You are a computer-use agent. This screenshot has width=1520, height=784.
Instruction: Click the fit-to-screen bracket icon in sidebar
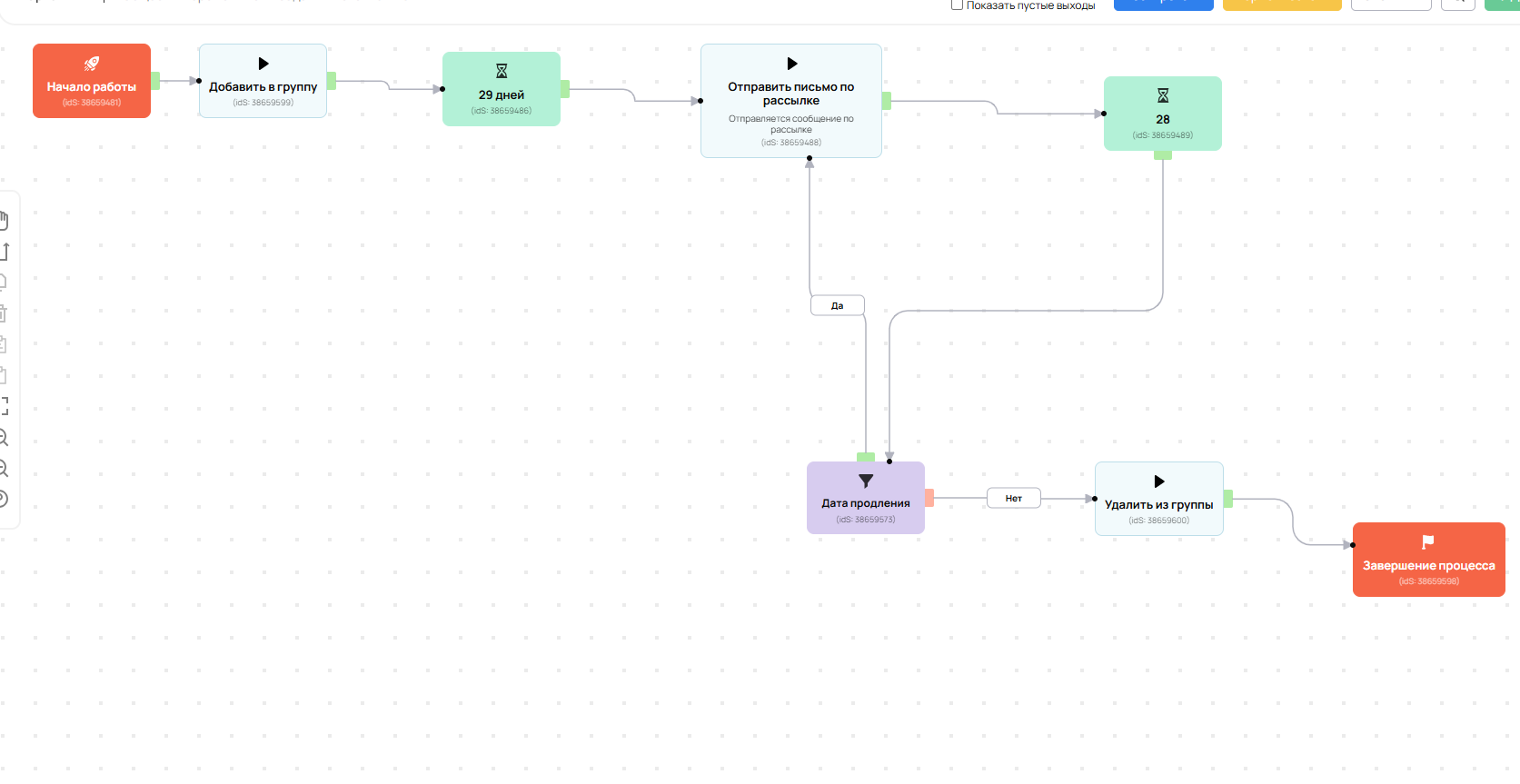[4, 406]
